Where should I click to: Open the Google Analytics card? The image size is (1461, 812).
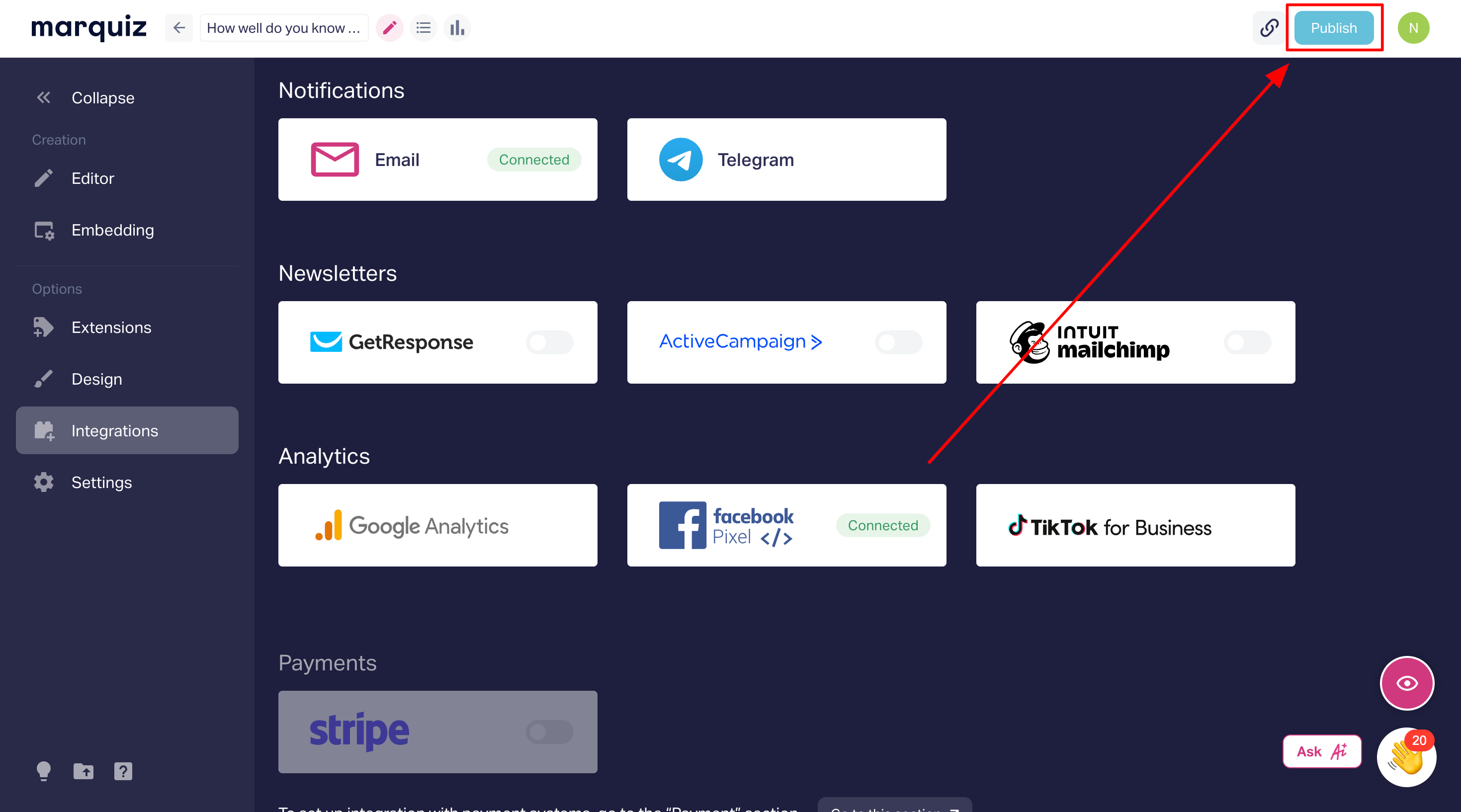point(438,525)
